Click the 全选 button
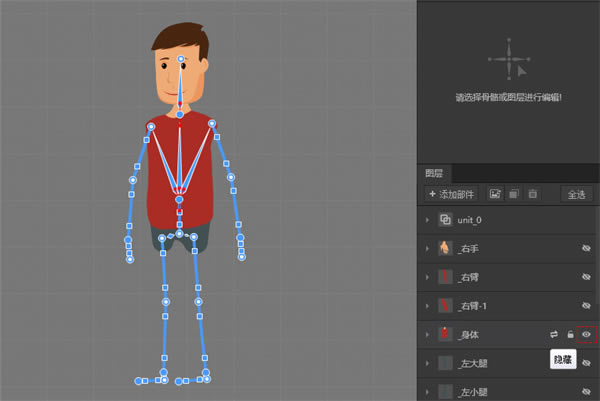 (x=576, y=193)
